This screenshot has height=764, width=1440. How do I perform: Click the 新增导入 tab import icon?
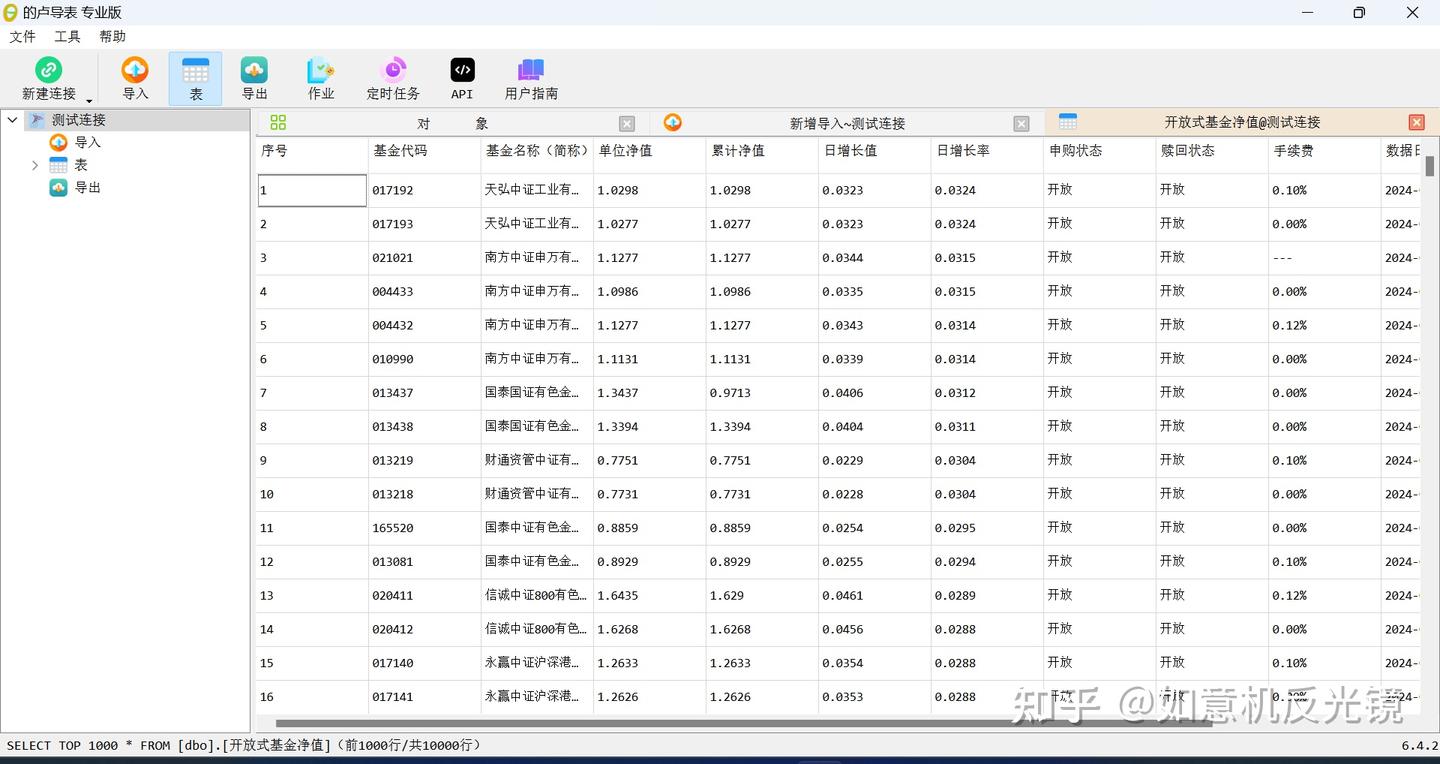673,122
